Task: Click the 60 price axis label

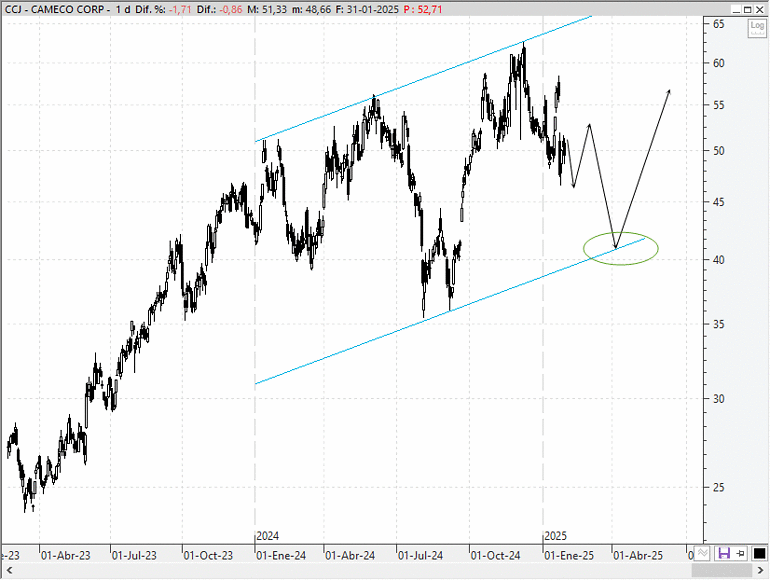Action: (718, 63)
